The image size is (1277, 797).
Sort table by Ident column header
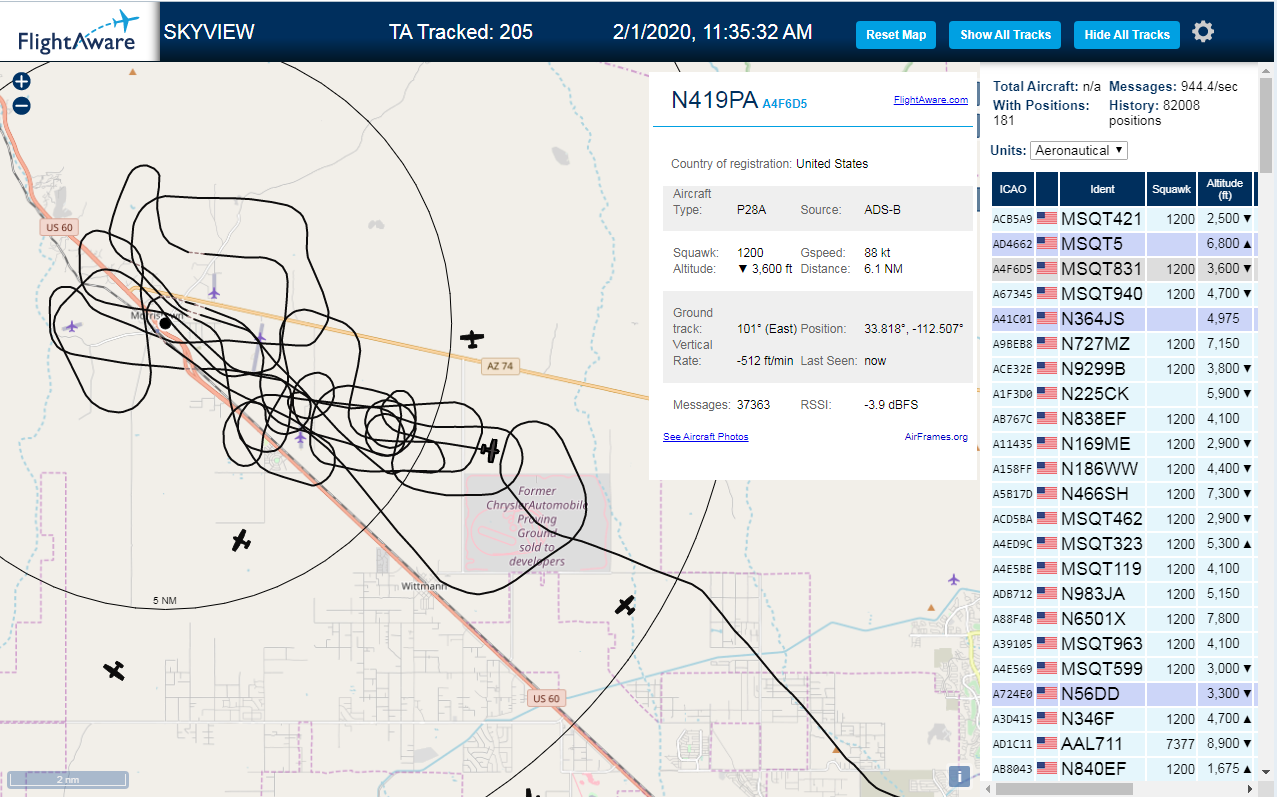click(1102, 189)
